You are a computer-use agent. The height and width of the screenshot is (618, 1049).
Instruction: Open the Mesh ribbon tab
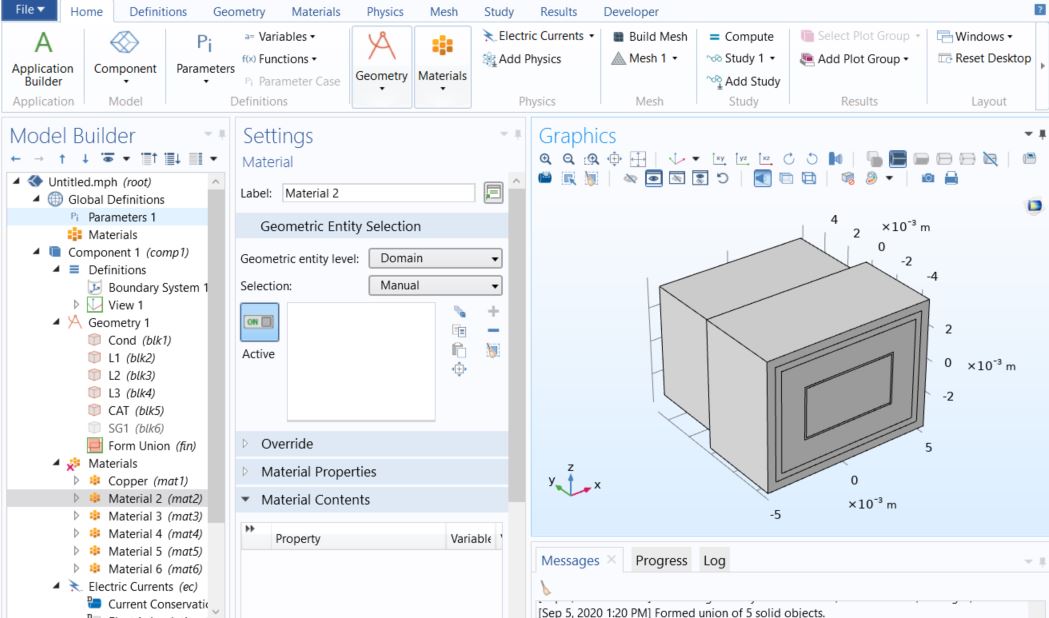pyautogui.click(x=441, y=12)
